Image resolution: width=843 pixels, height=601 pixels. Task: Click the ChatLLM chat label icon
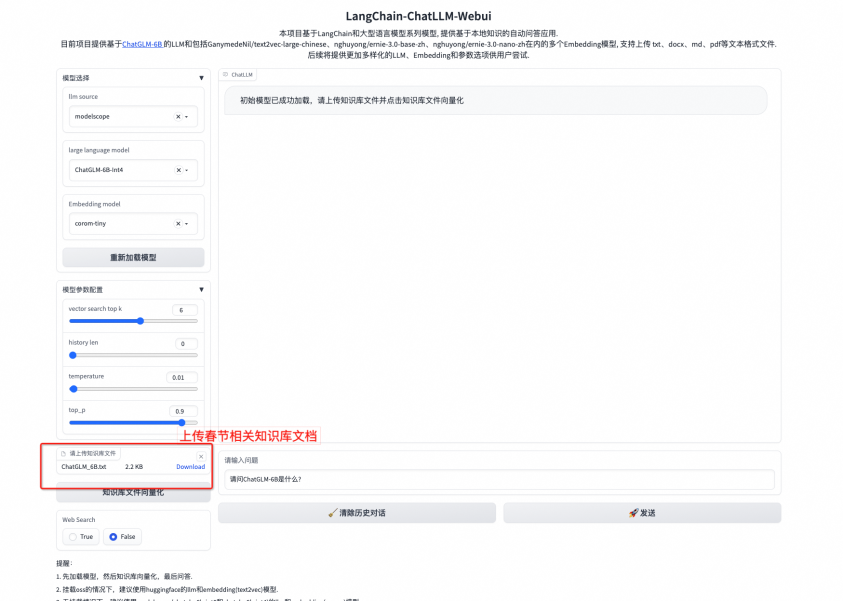[x=226, y=74]
